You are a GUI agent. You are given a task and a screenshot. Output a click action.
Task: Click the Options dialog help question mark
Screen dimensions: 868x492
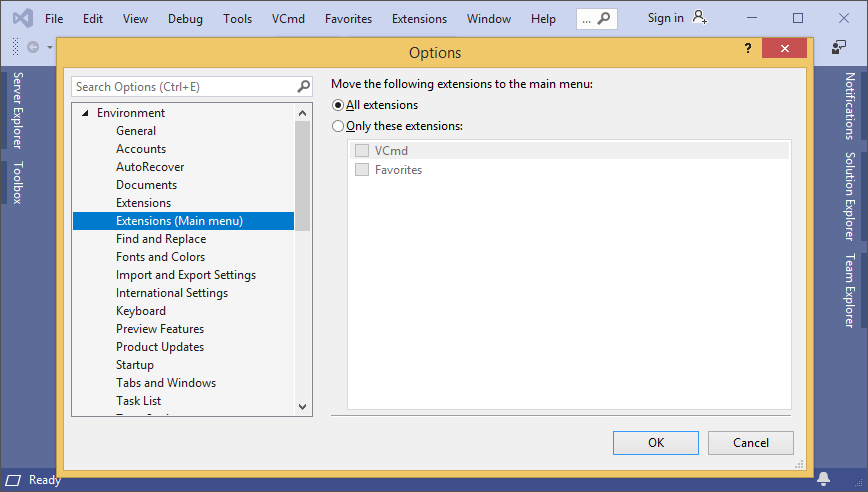[x=747, y=49]
